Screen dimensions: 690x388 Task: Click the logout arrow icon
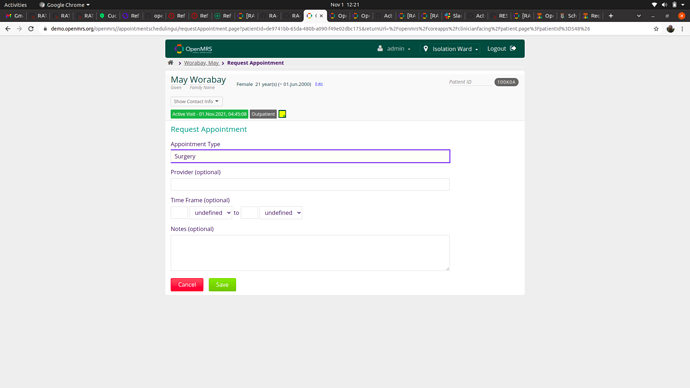(x=513, y=48)
